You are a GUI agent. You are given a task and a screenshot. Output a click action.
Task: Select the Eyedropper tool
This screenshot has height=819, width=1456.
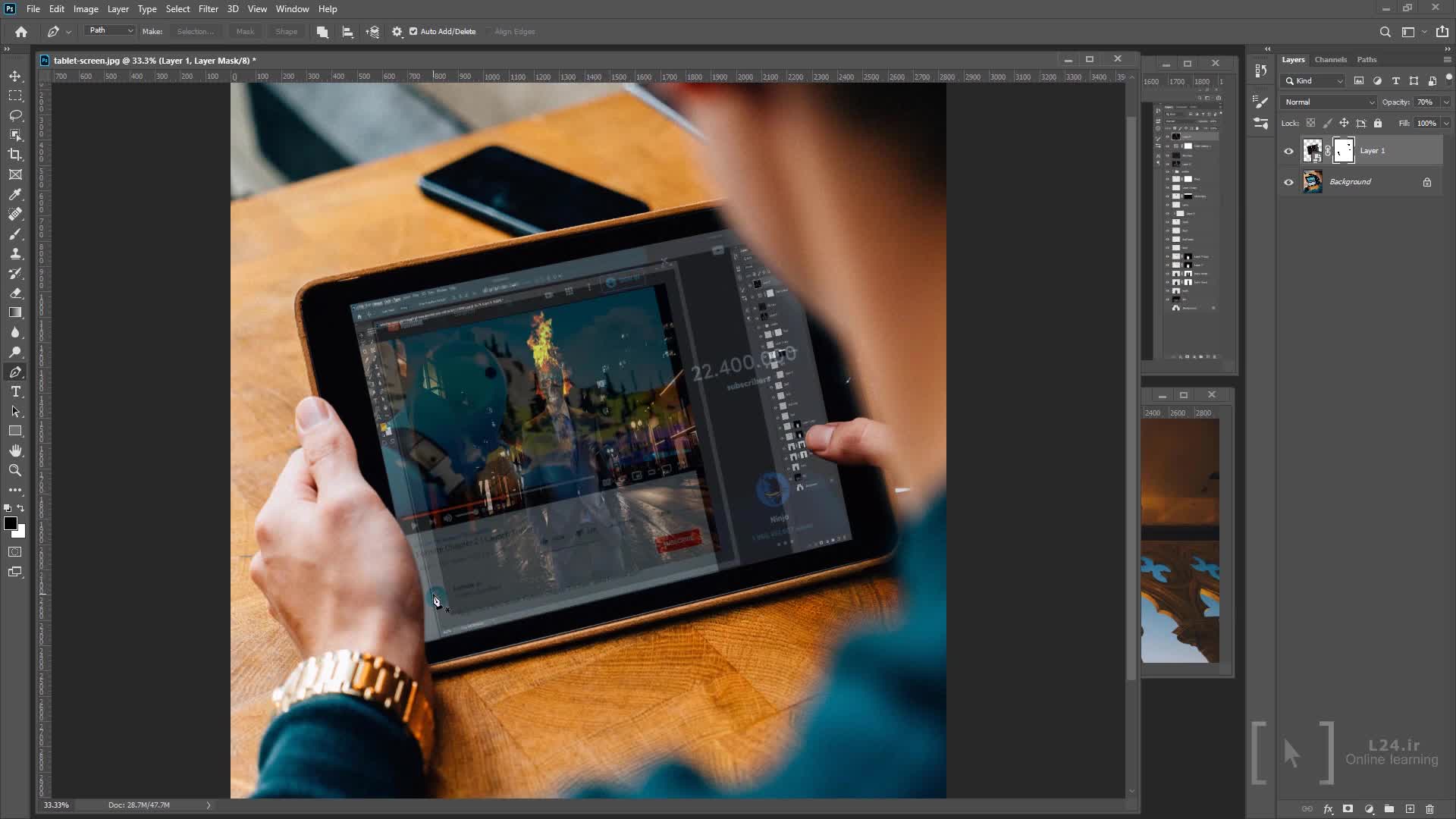tap(15, 194)
